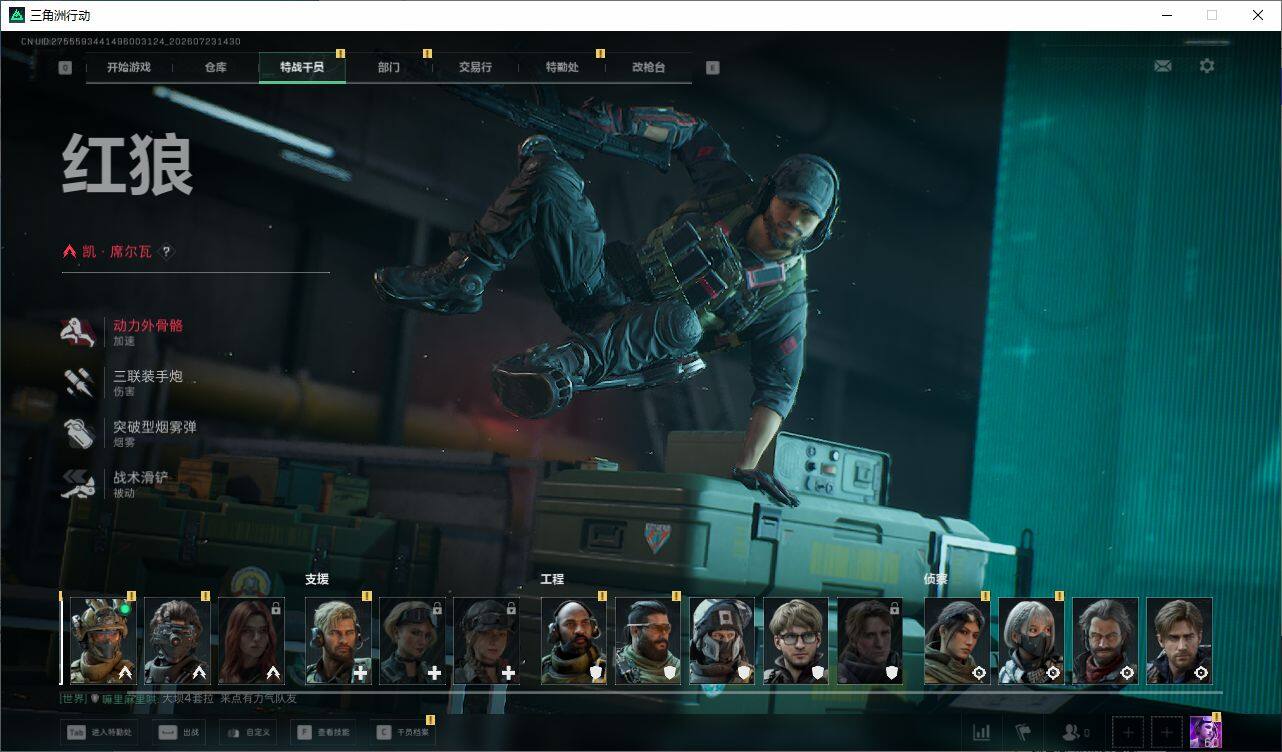Click the 凯·席尔瓦 operator name
The height and width of the screenshot is (752, 1282).
pos(117,252)
